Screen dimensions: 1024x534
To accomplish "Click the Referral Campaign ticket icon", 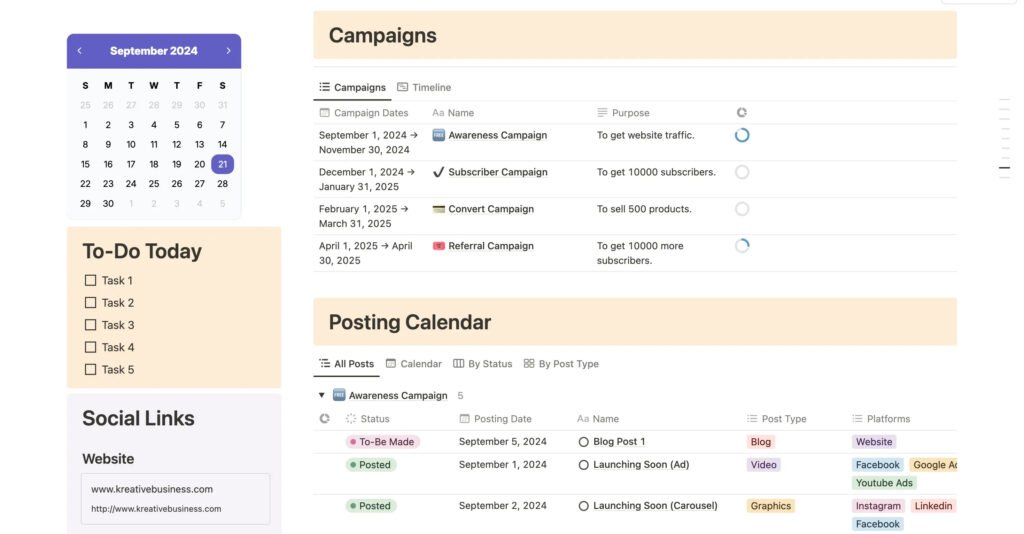I will (x=438, y=245).
